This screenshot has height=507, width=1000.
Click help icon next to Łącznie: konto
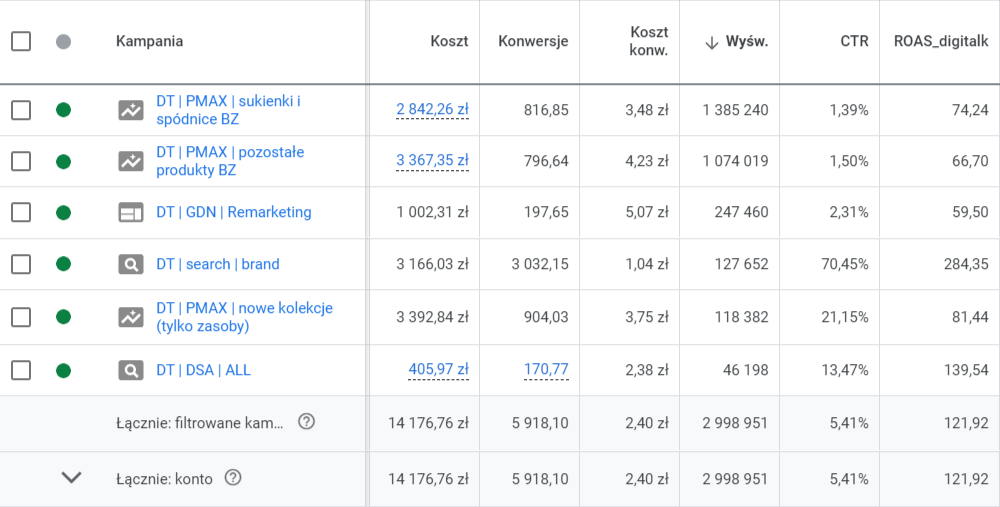coord(233,478)
